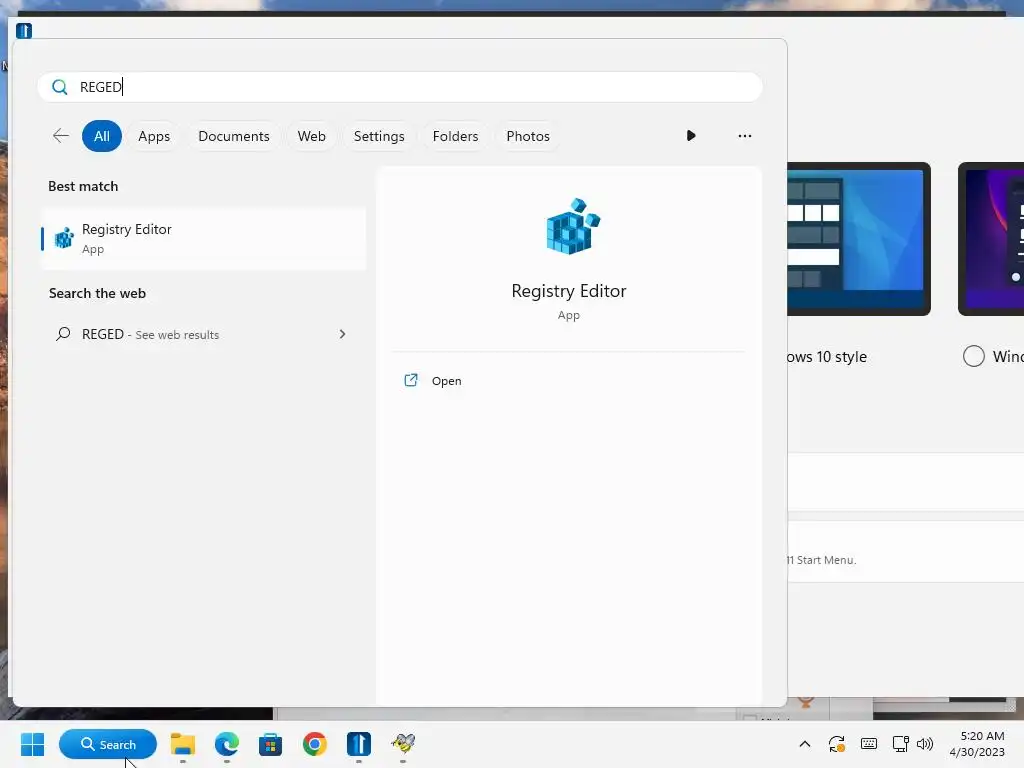Open the volume speaker tray icon
The image size is (1024, 768).
coord(925,744)
